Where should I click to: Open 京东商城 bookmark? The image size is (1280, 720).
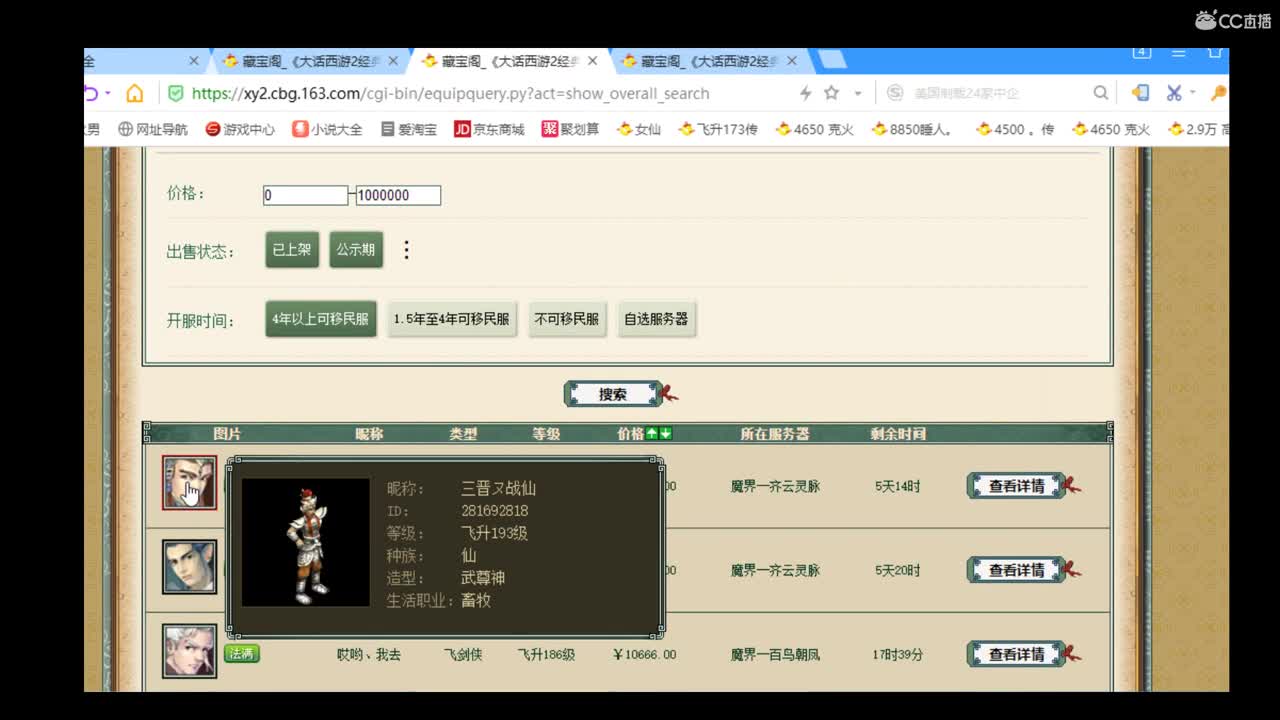click(x=489, y=129)
